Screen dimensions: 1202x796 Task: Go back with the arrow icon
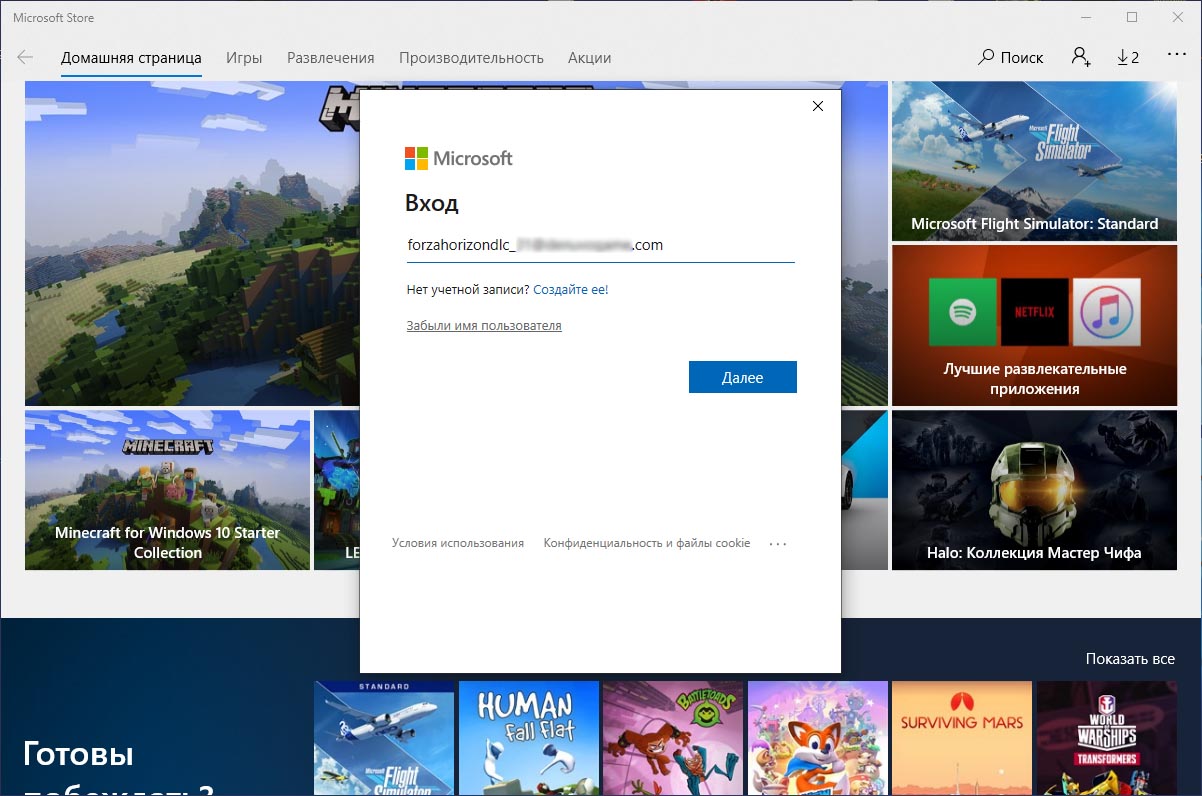pyautogui.click(x=25, y=58)
